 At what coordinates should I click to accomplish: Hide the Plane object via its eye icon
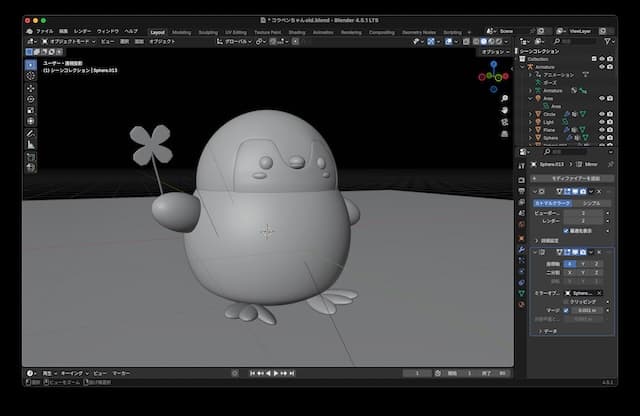602,130
